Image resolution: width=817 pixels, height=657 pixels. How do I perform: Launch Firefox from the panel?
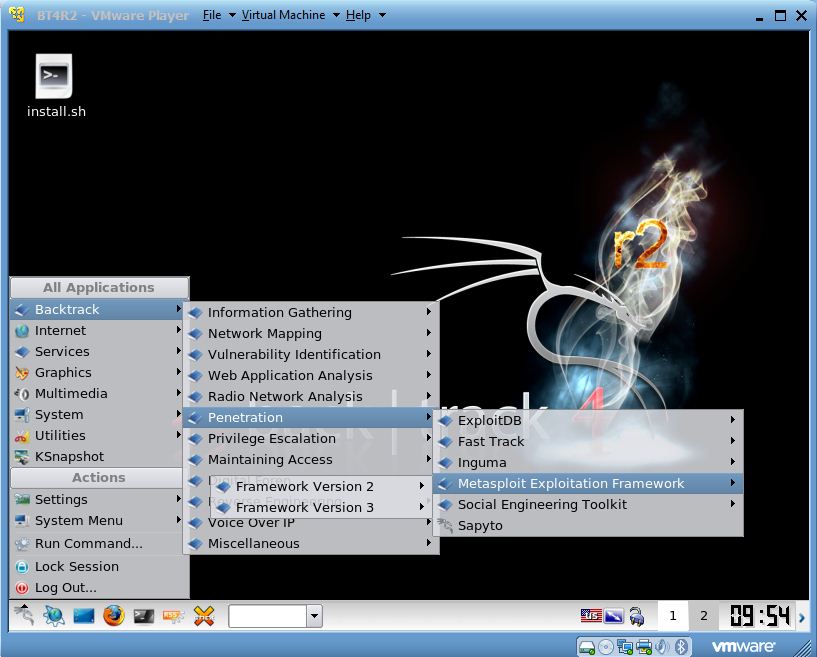click(114, 616)
